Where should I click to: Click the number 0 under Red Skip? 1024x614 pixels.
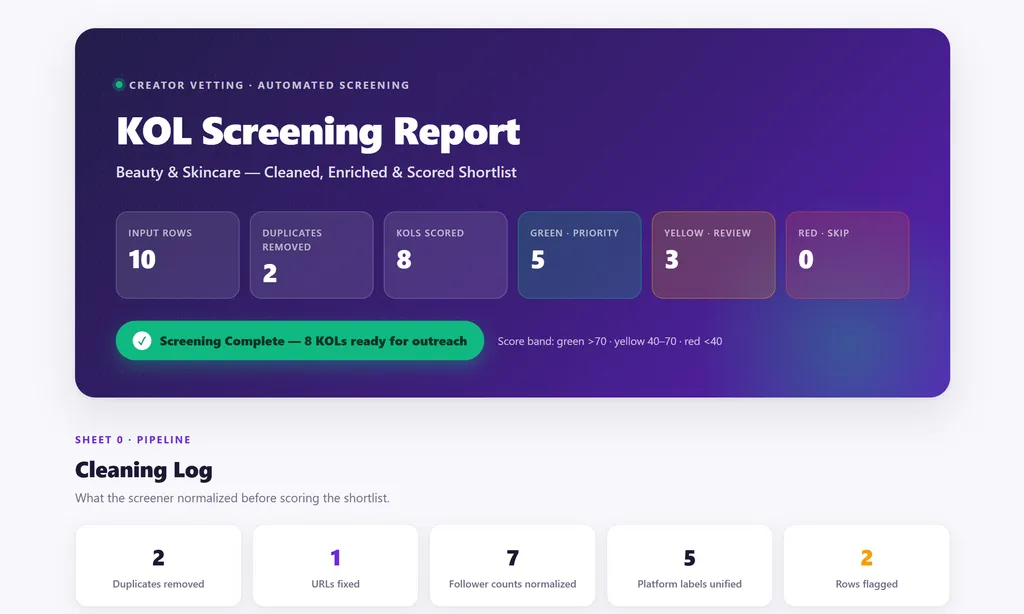point(806,260)
